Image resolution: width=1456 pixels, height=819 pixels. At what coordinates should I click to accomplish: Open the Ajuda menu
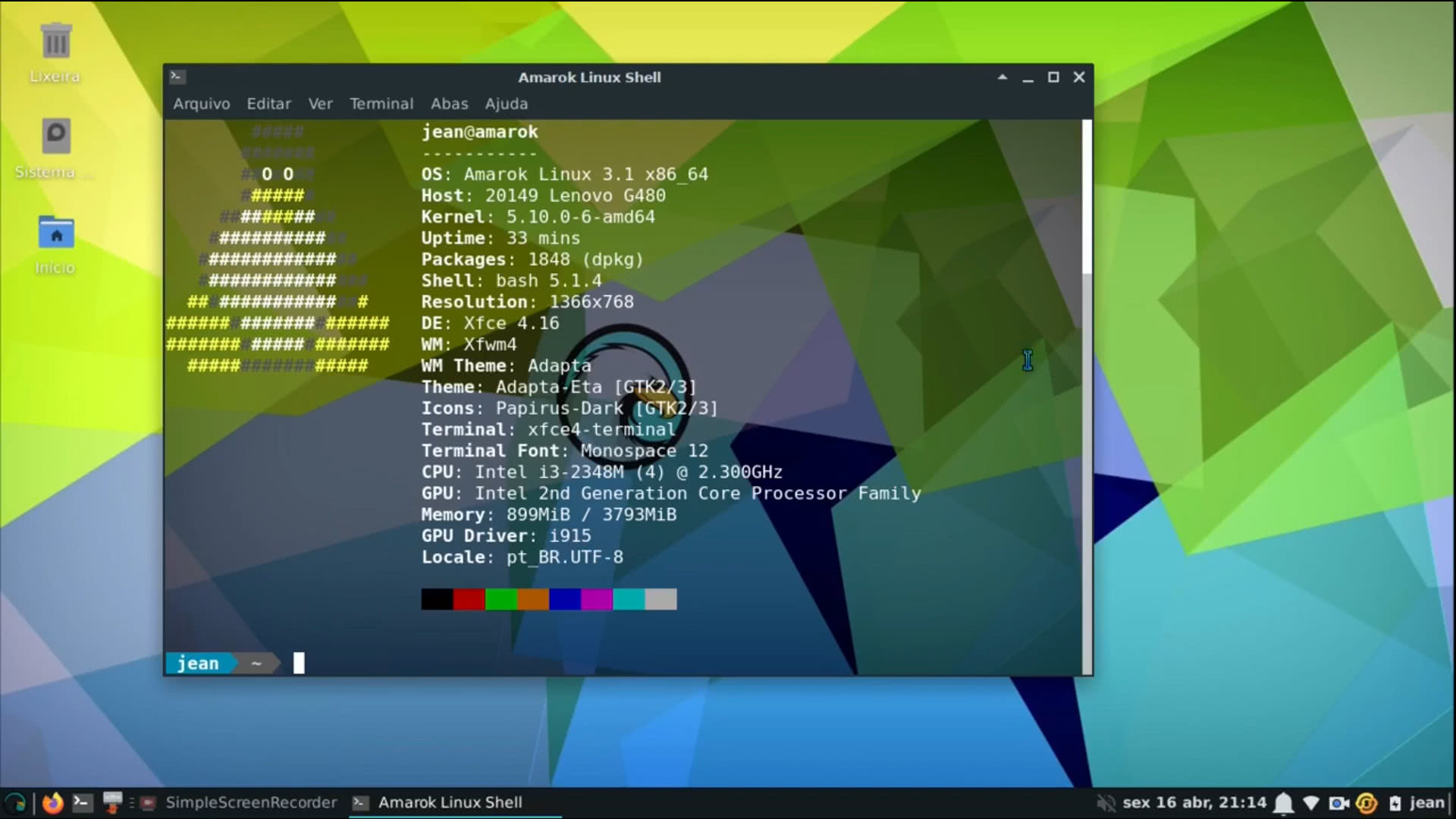click(507, 104)
